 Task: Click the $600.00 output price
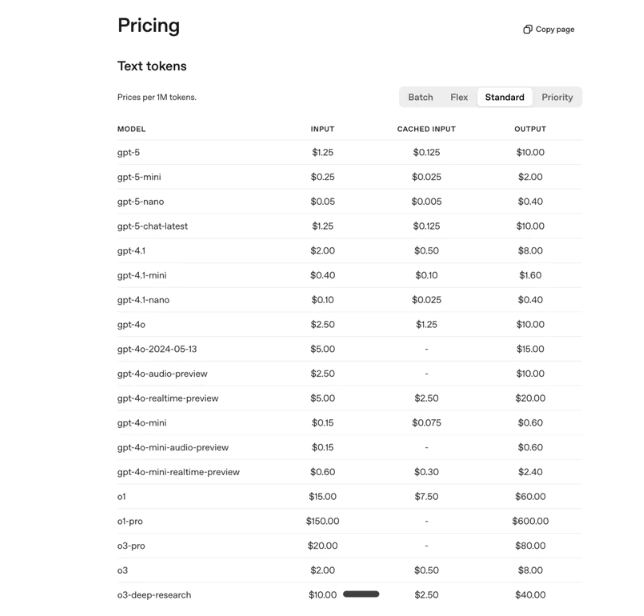pos(530,521)
